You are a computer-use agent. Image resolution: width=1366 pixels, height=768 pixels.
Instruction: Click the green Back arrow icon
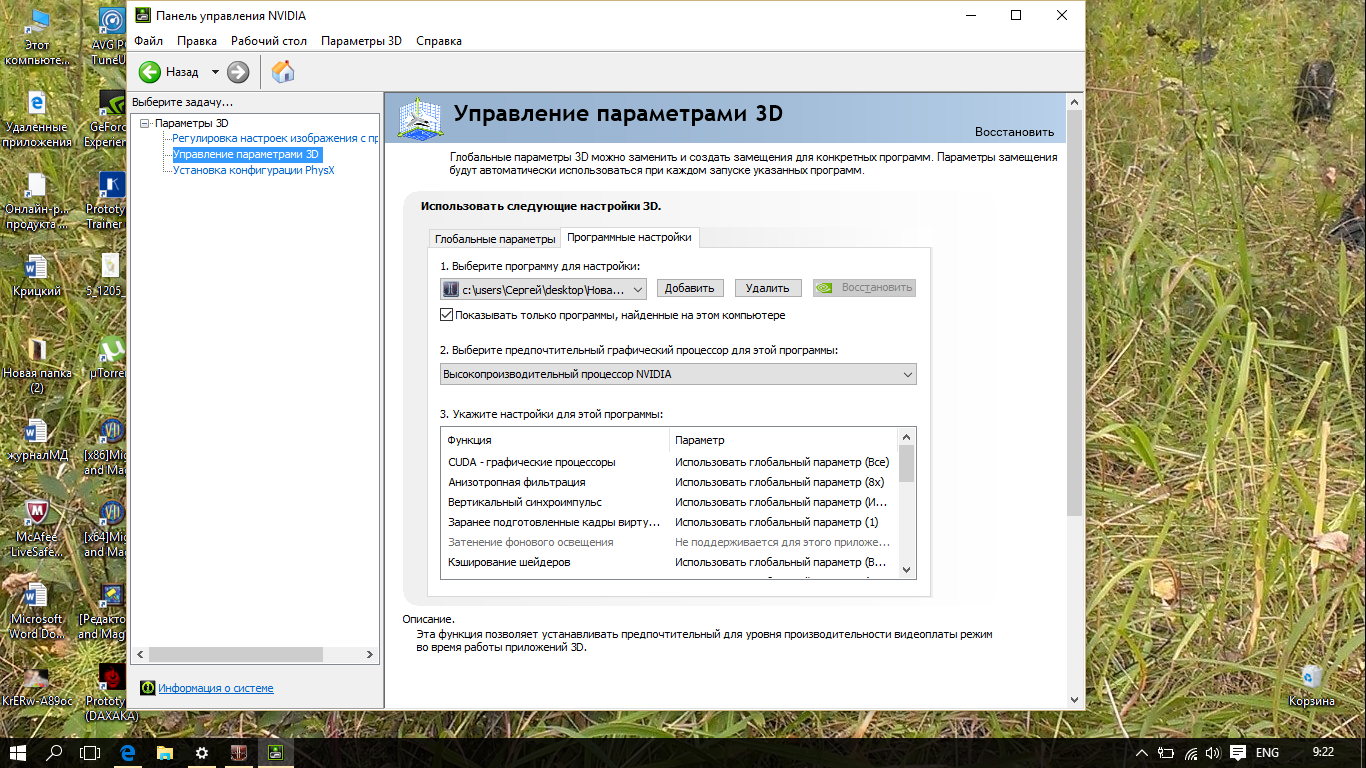point(150,72)
